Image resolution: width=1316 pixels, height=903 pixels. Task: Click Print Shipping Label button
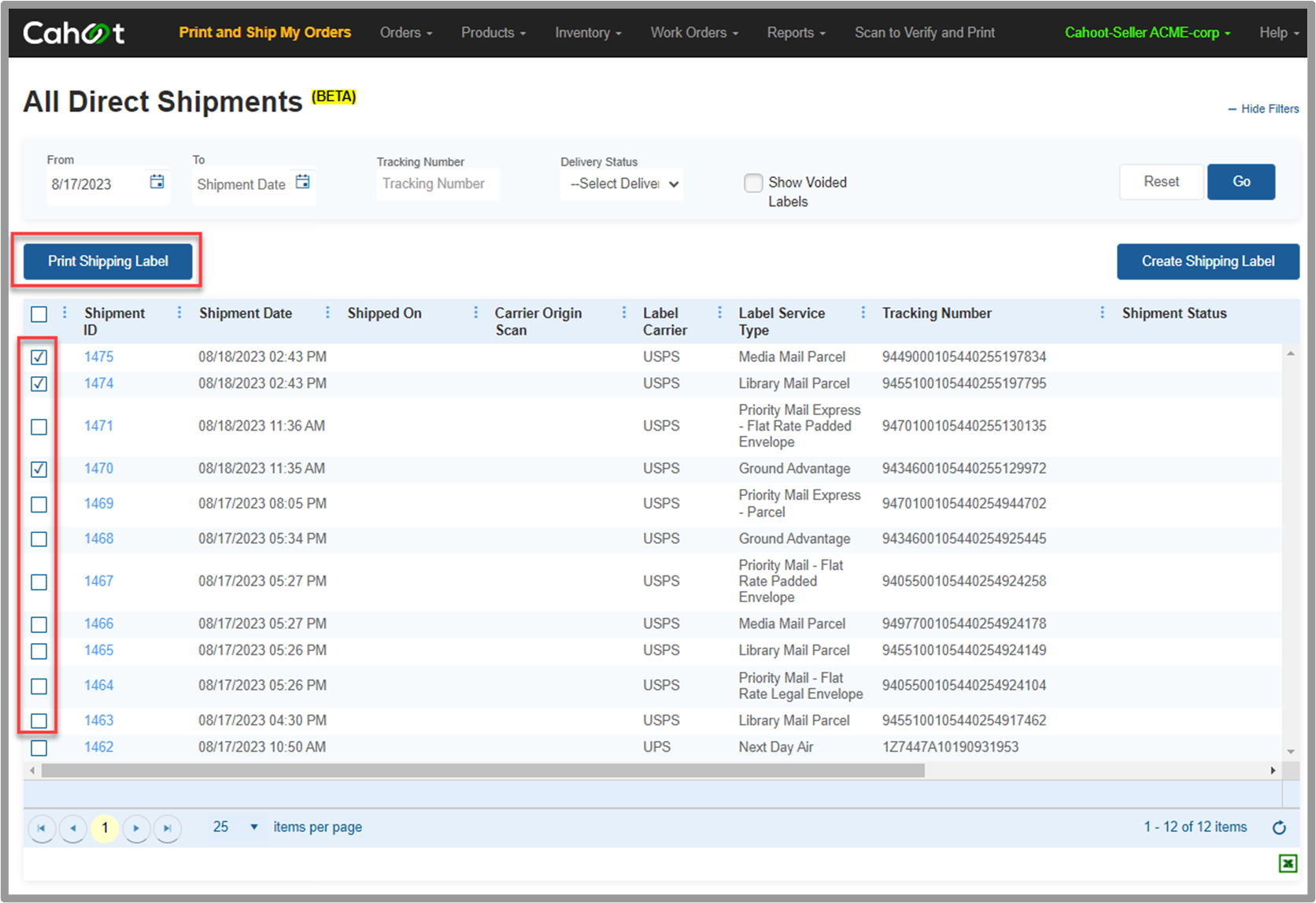108,261
